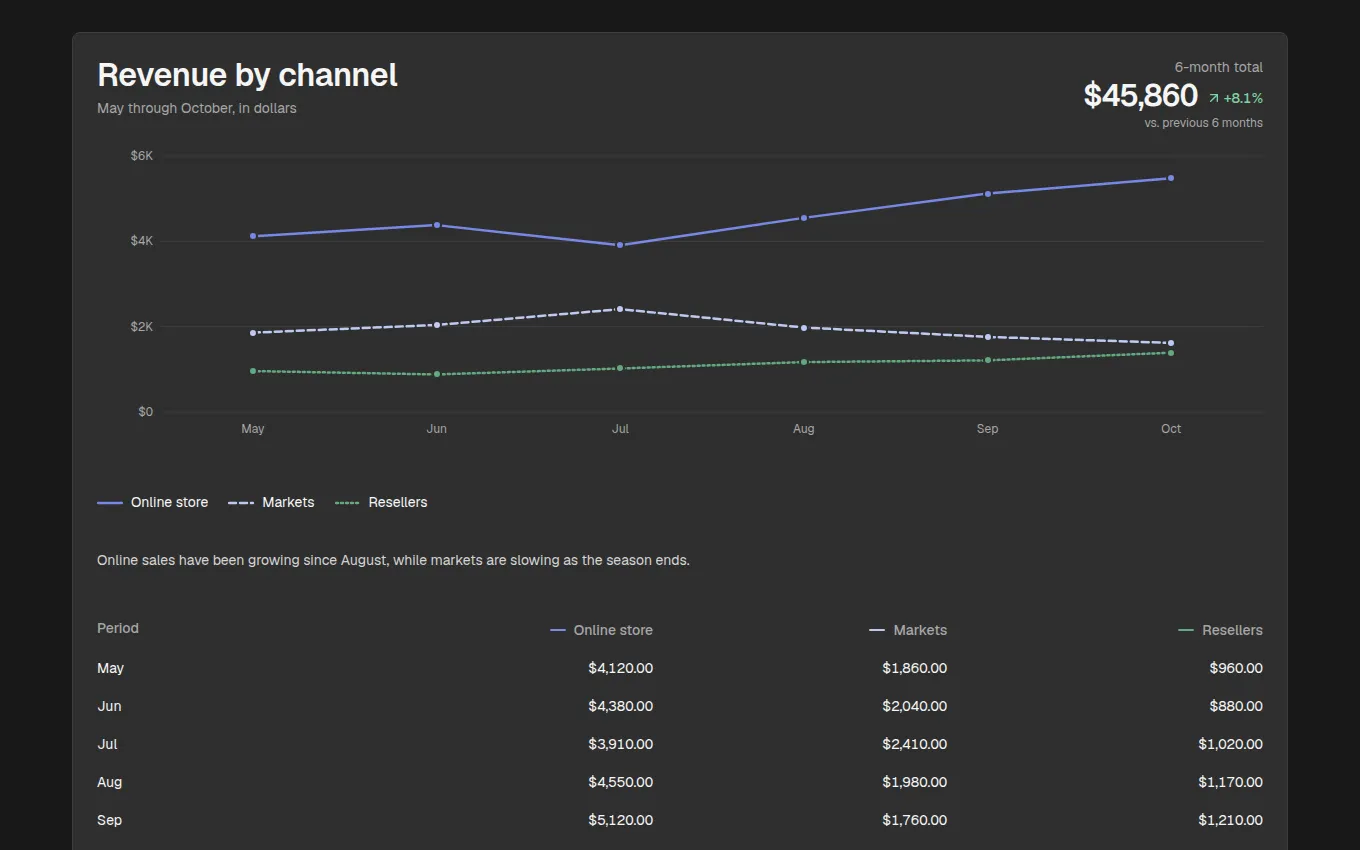
Task: Select the Online store table column header
Action: (x=602, y=630)
